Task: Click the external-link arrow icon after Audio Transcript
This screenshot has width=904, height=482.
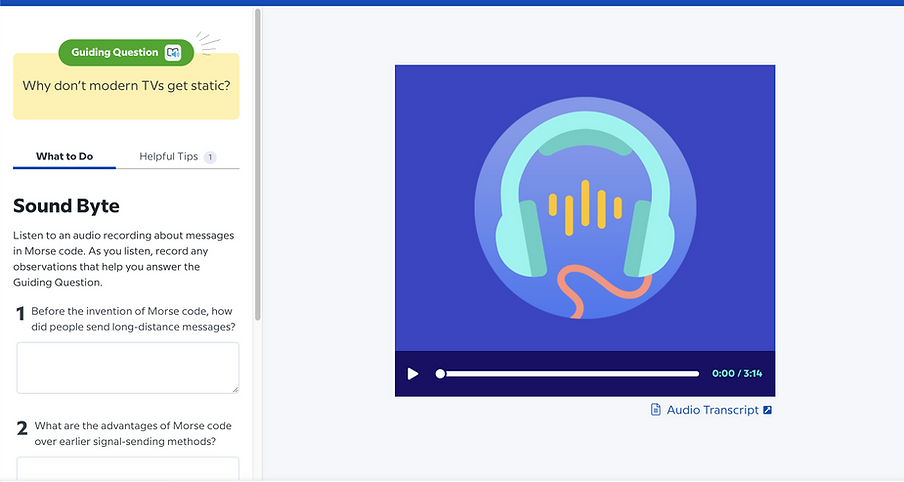Action: click(767, 410)
